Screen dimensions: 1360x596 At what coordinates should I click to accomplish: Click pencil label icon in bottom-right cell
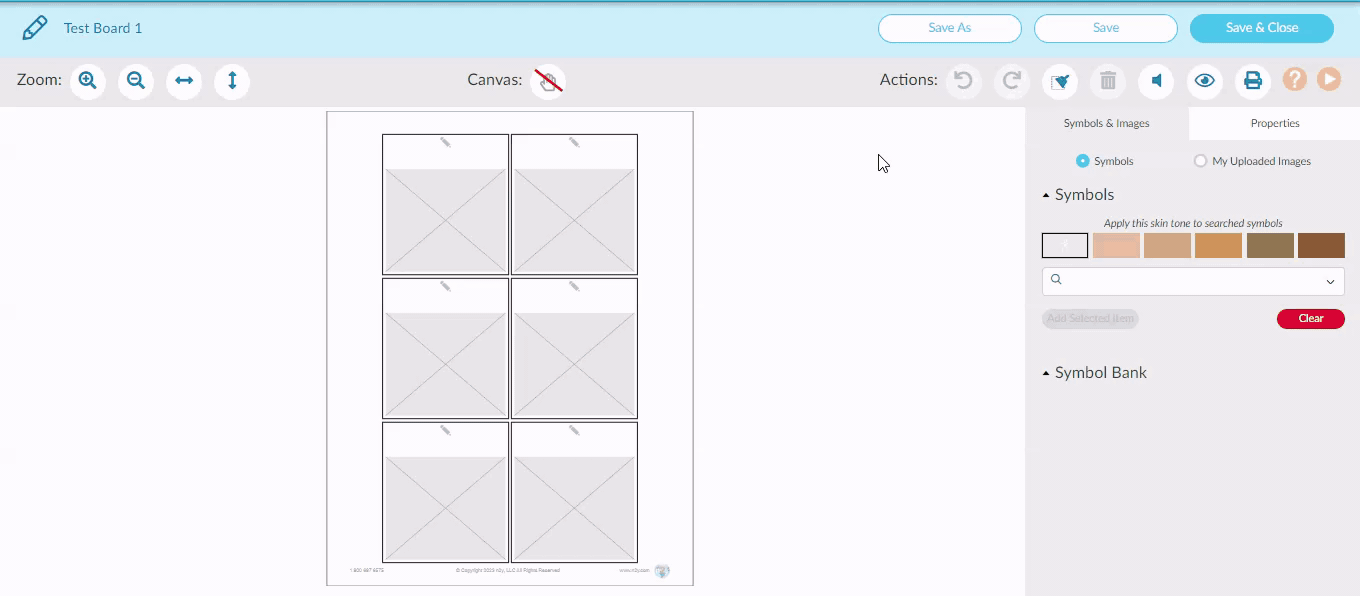[574, 431]
